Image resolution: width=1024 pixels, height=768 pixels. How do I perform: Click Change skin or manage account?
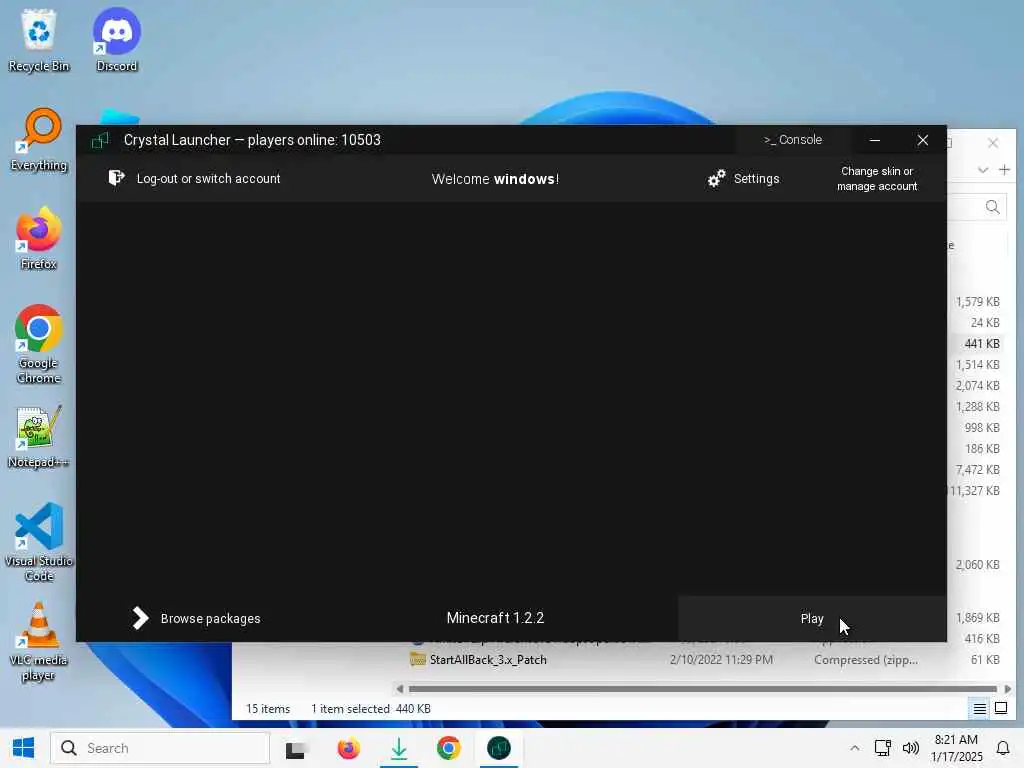[x=877, y=178]
